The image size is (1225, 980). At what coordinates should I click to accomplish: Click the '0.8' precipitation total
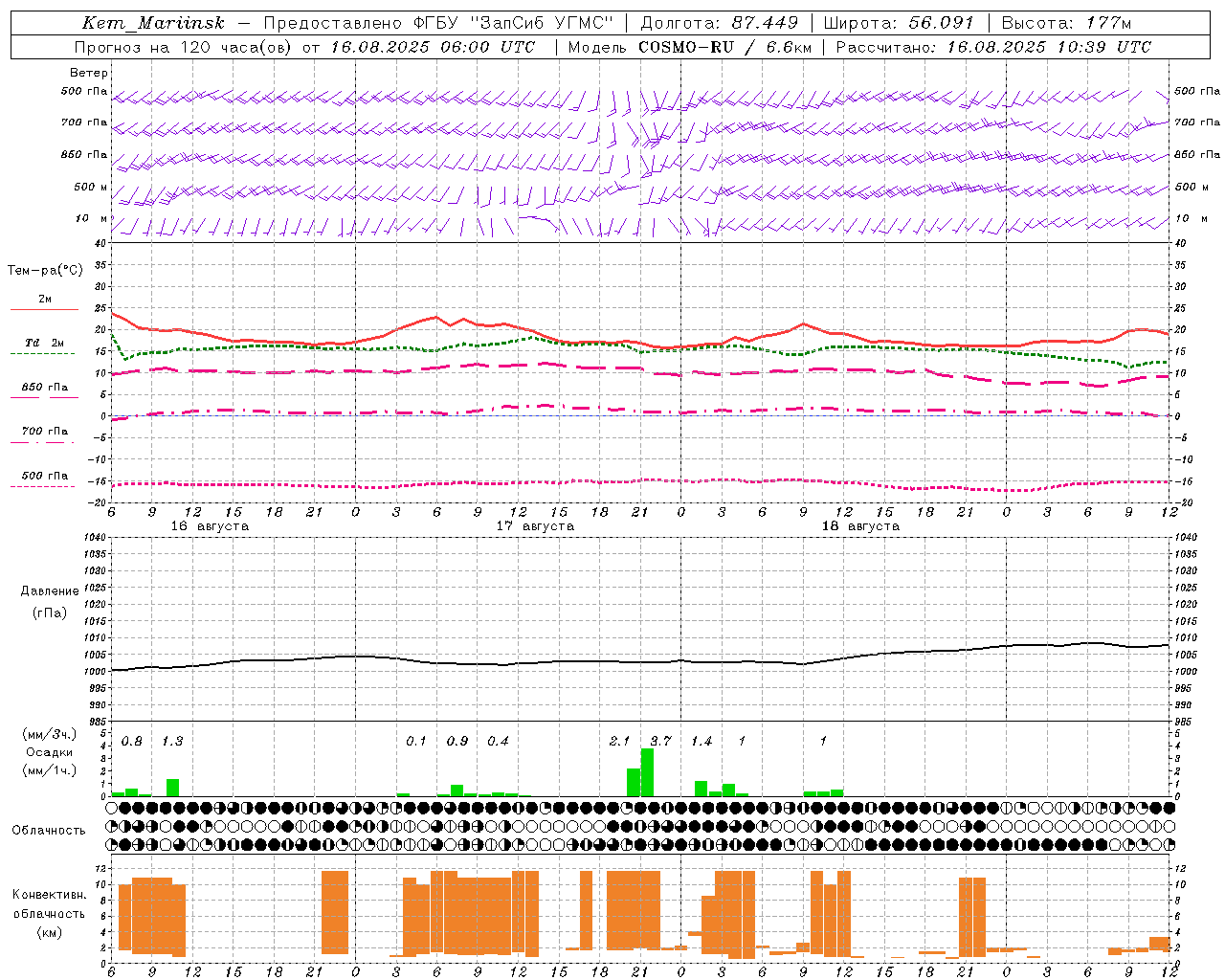click(132, 742)
